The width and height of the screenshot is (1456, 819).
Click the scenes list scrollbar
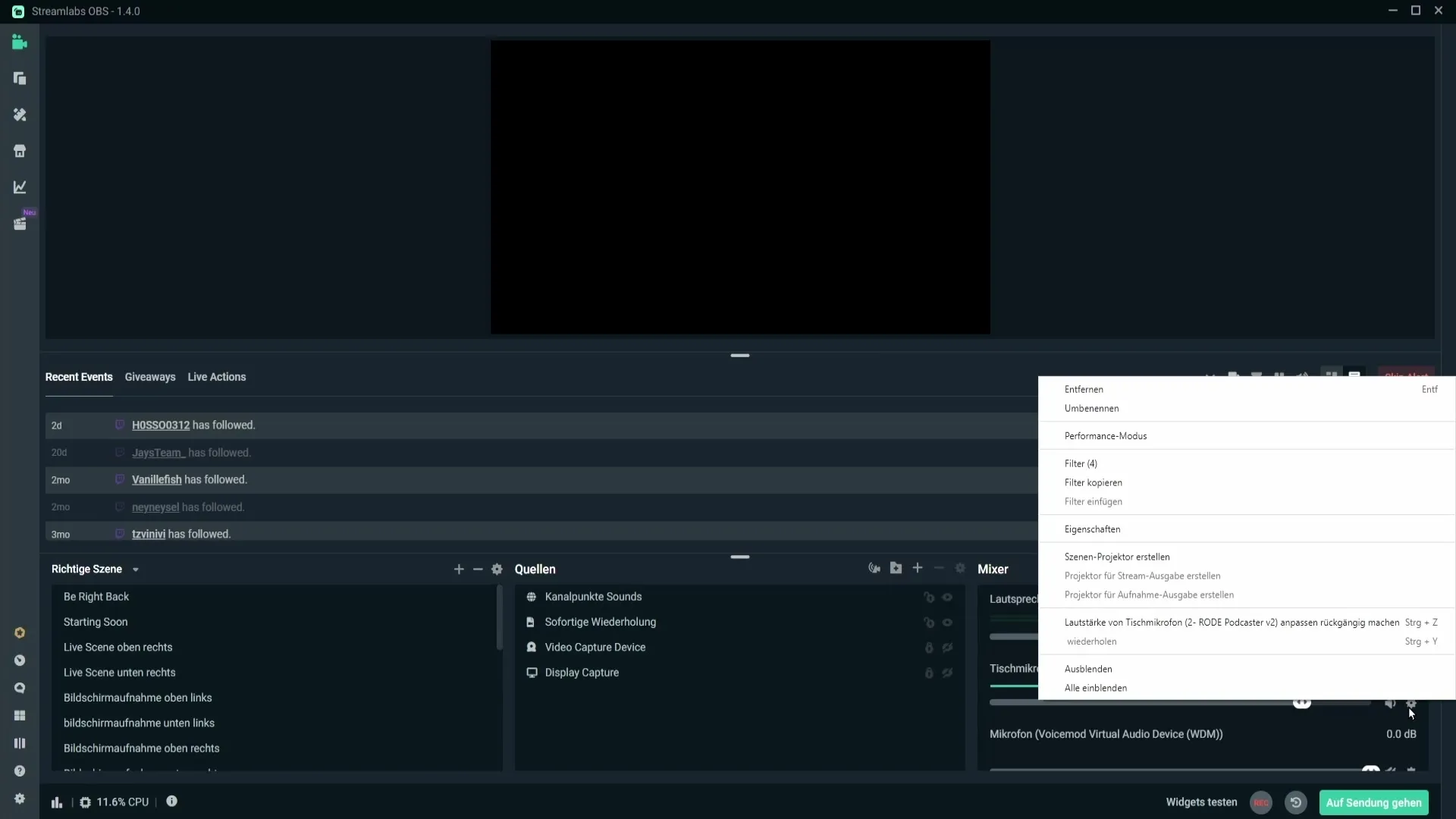click(x=500, y=618)
